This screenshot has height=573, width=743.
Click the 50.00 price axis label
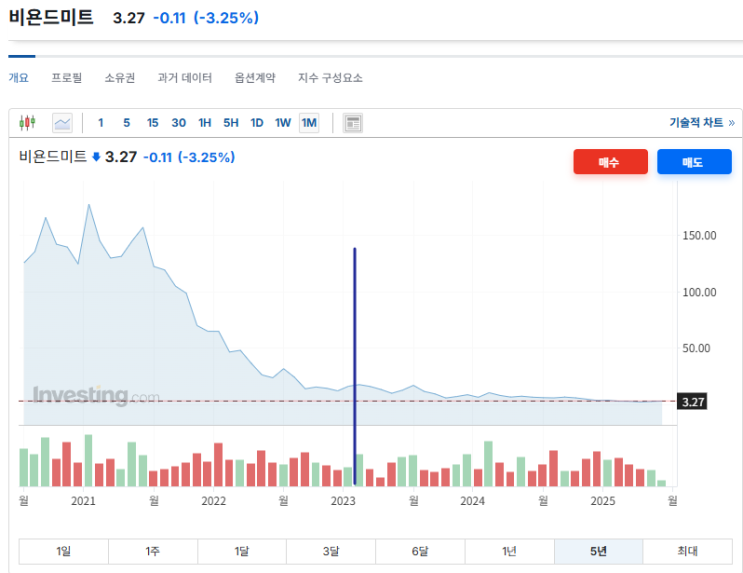pyautogui.click(x=697, y=348)
